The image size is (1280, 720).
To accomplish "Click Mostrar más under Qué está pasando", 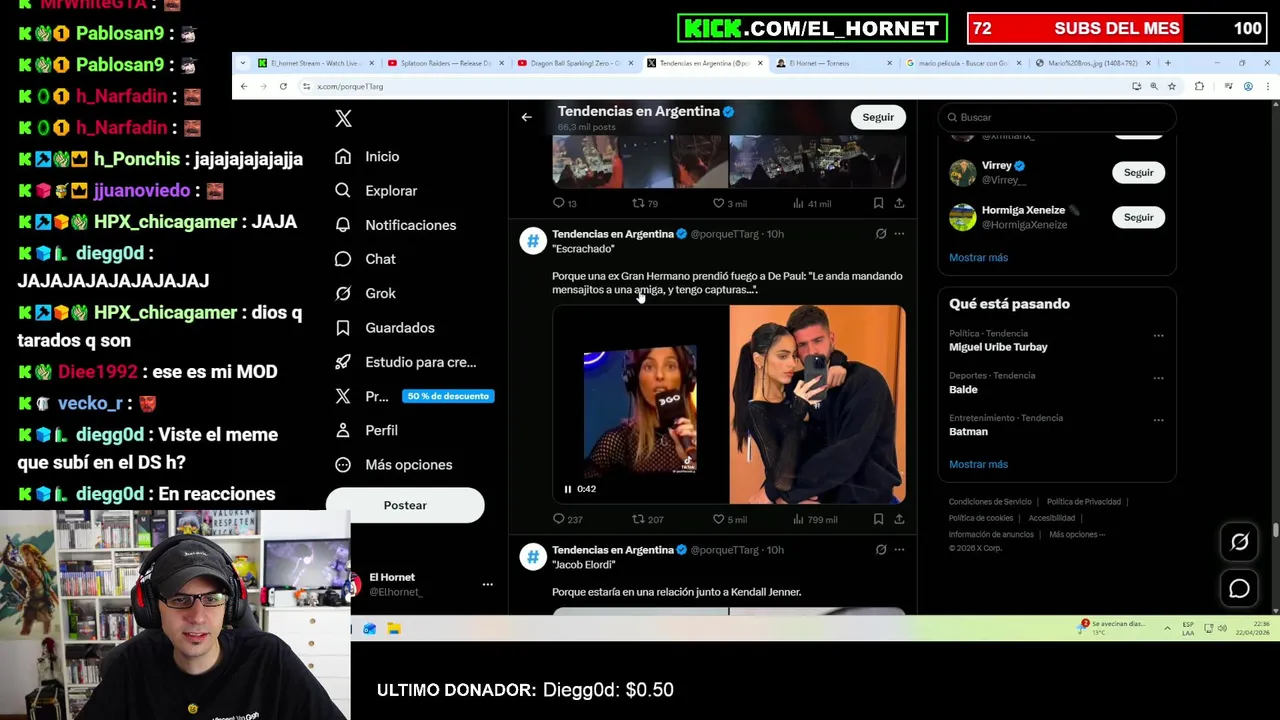I will 978,464.
